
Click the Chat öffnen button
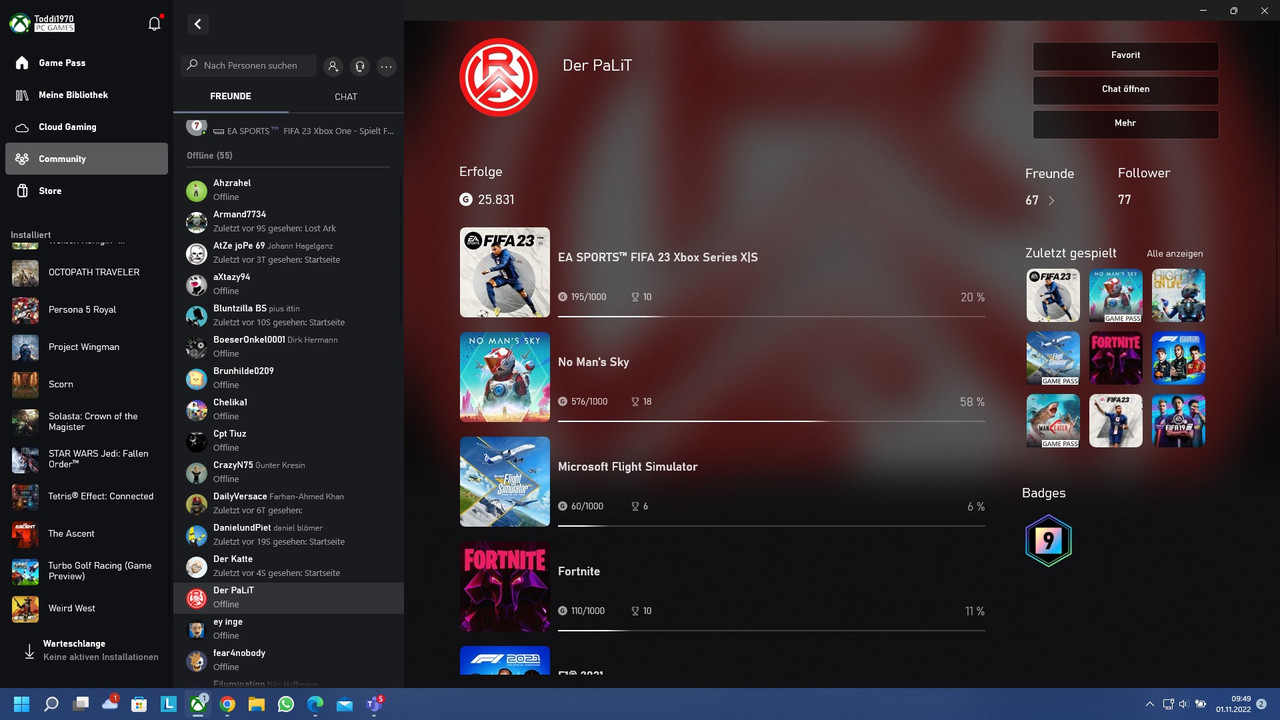click(1125, 90)
